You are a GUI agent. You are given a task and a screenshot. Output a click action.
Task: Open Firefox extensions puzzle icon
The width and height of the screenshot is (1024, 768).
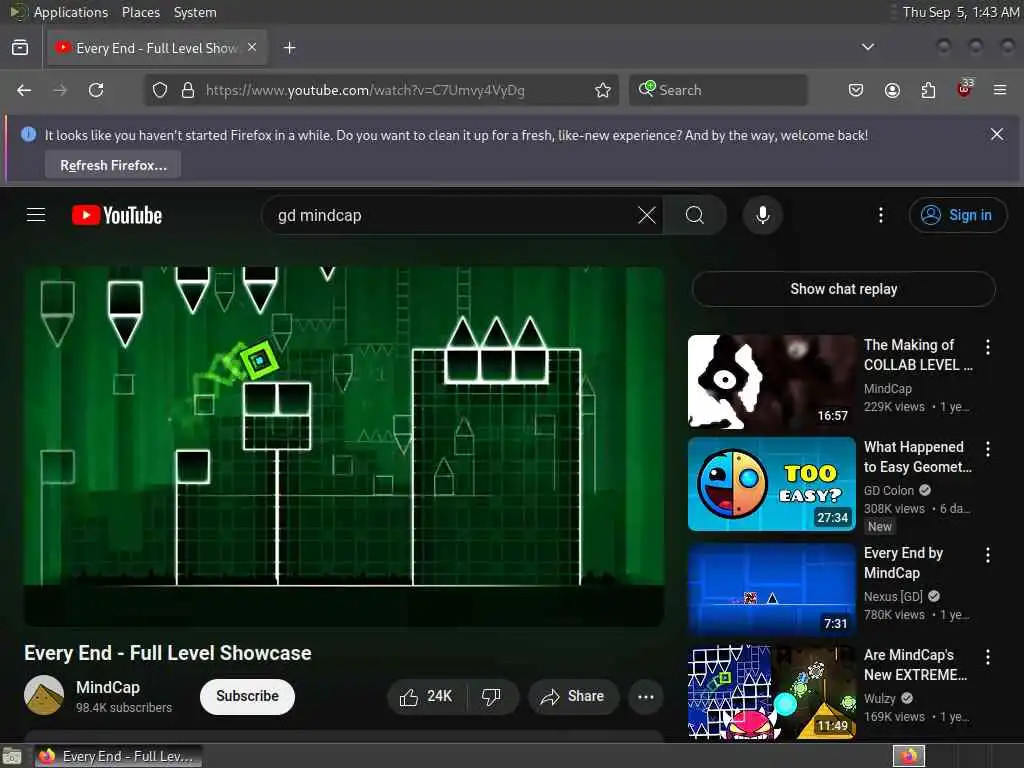coord(928,90)
